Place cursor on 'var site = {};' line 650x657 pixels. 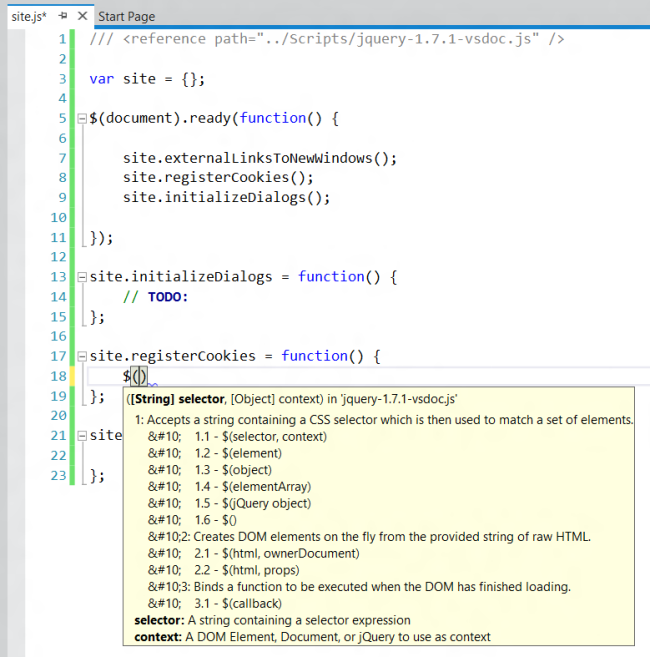[146, 79]
